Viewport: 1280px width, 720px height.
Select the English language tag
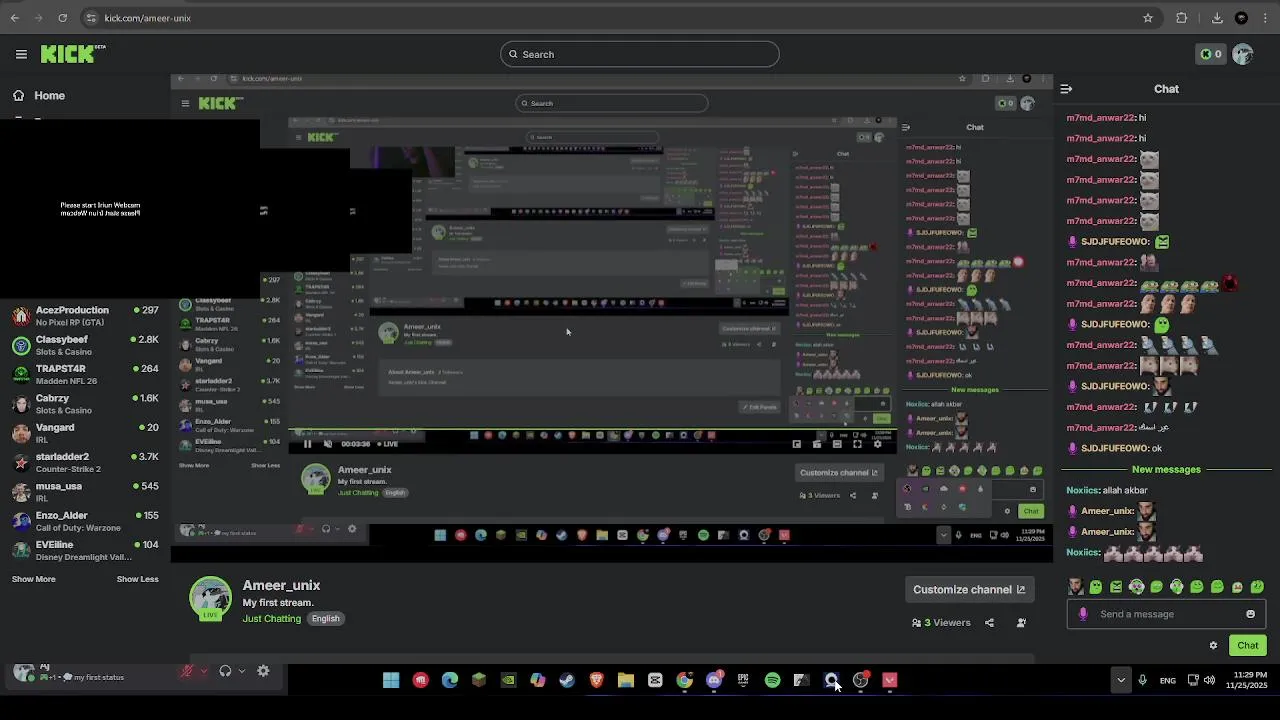click(x=325, y=619)
